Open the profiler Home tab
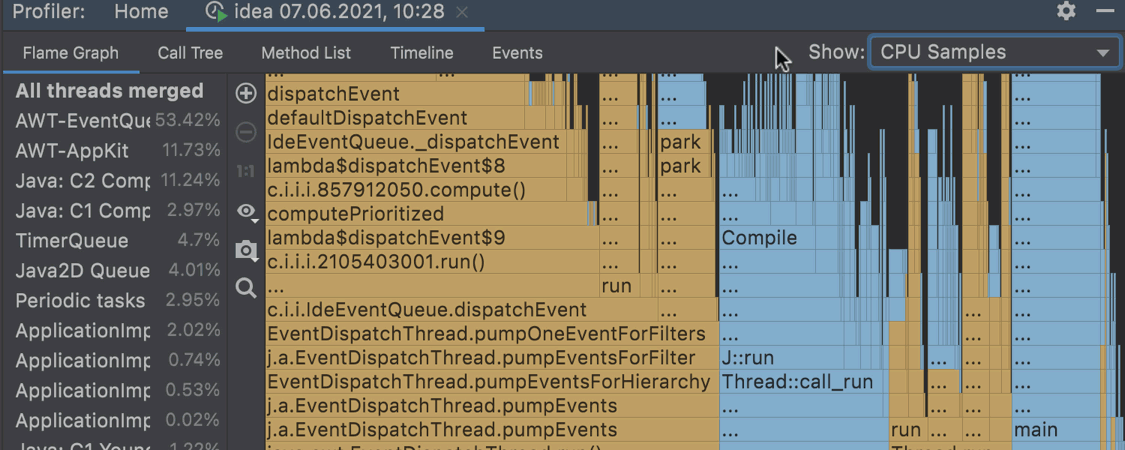The image size is (1125, 450). [141, 12]
